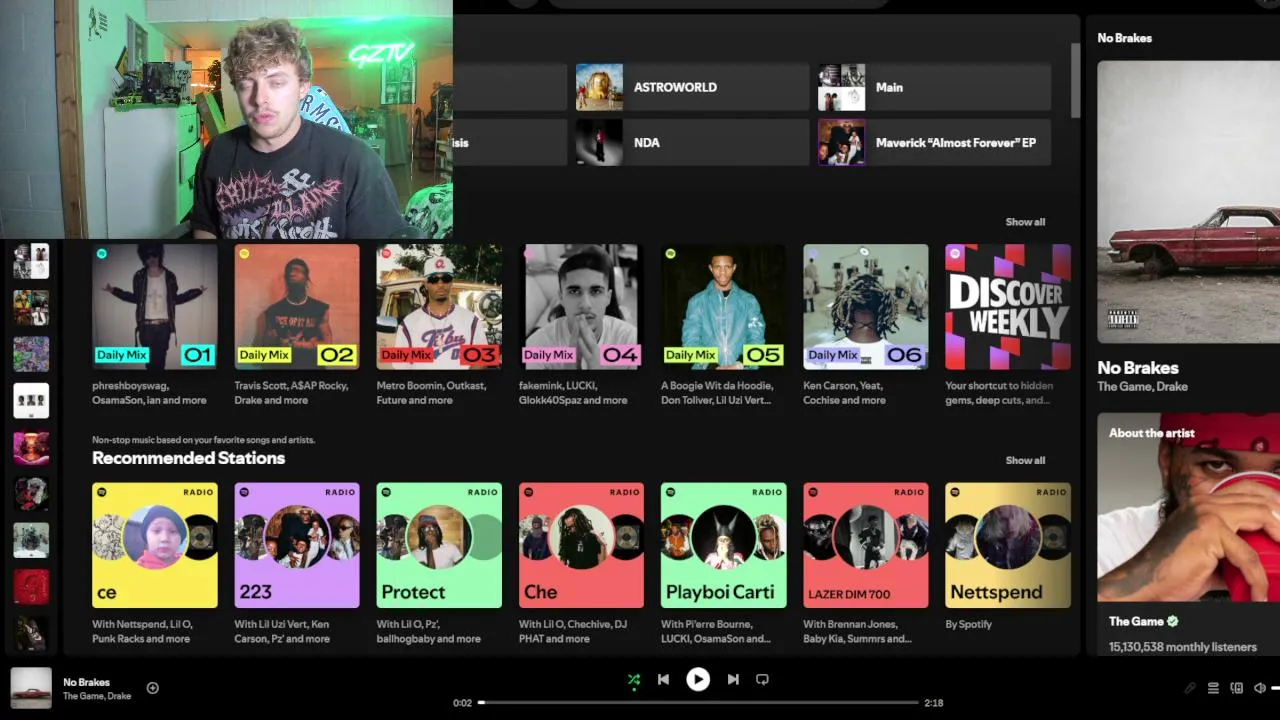Click the volume slider beside the speaker
1280x720 pixels.
point(1275,688)
